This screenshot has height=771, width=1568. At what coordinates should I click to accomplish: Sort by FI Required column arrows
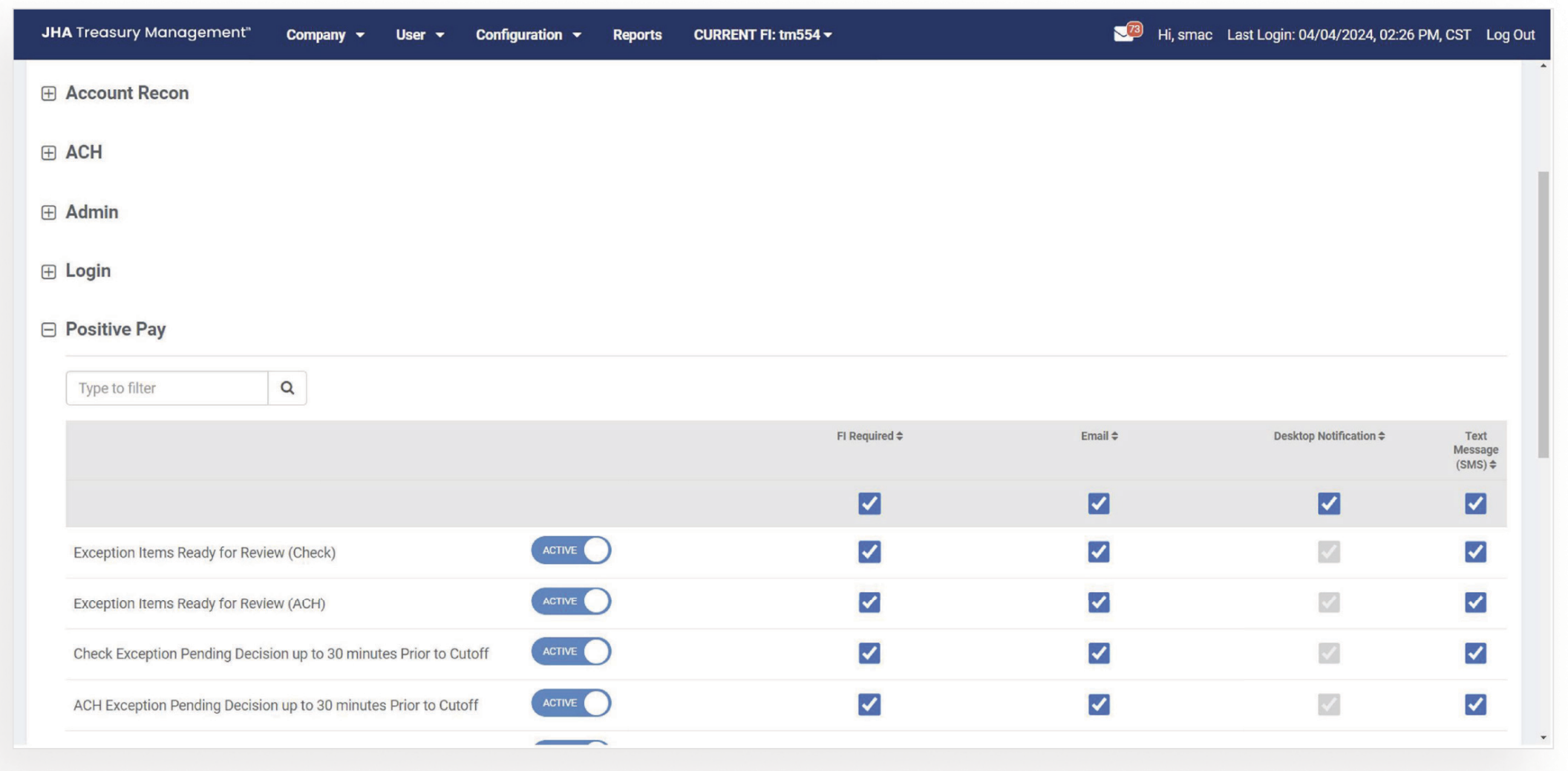click(x=899, y=436)
